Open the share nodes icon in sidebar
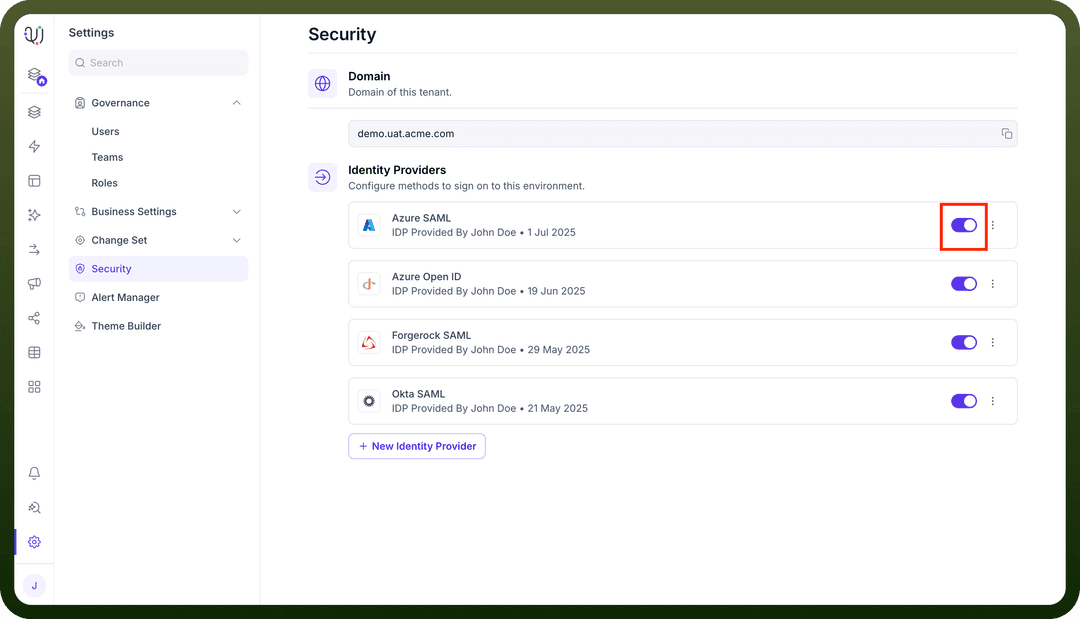 34,318
